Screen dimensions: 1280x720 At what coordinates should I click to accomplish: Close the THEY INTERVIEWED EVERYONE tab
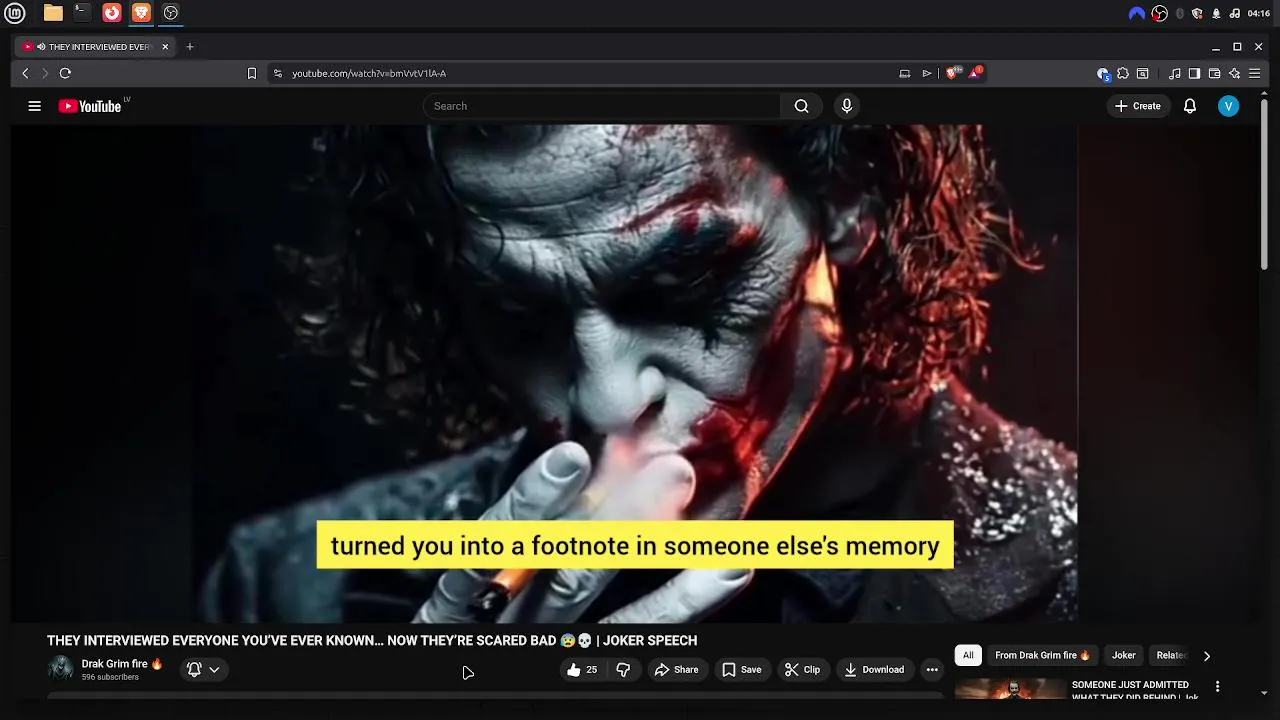165,47
